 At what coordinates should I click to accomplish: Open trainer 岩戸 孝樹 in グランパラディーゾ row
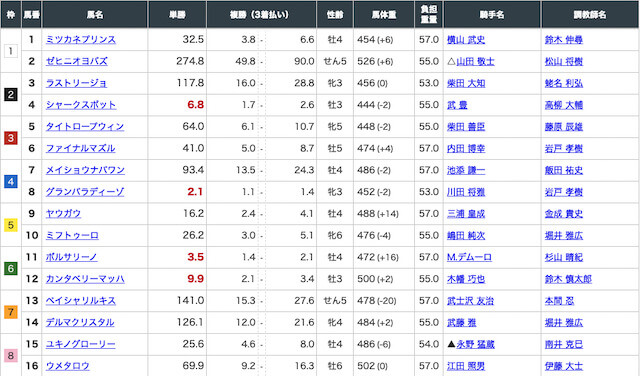coord(564,192)
